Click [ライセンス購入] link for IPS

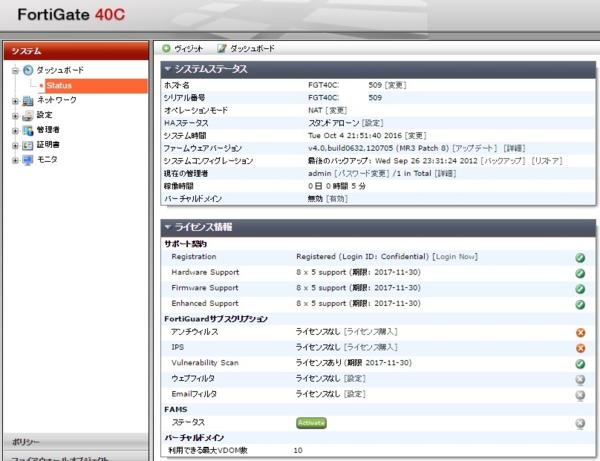(x=371, y=347)
